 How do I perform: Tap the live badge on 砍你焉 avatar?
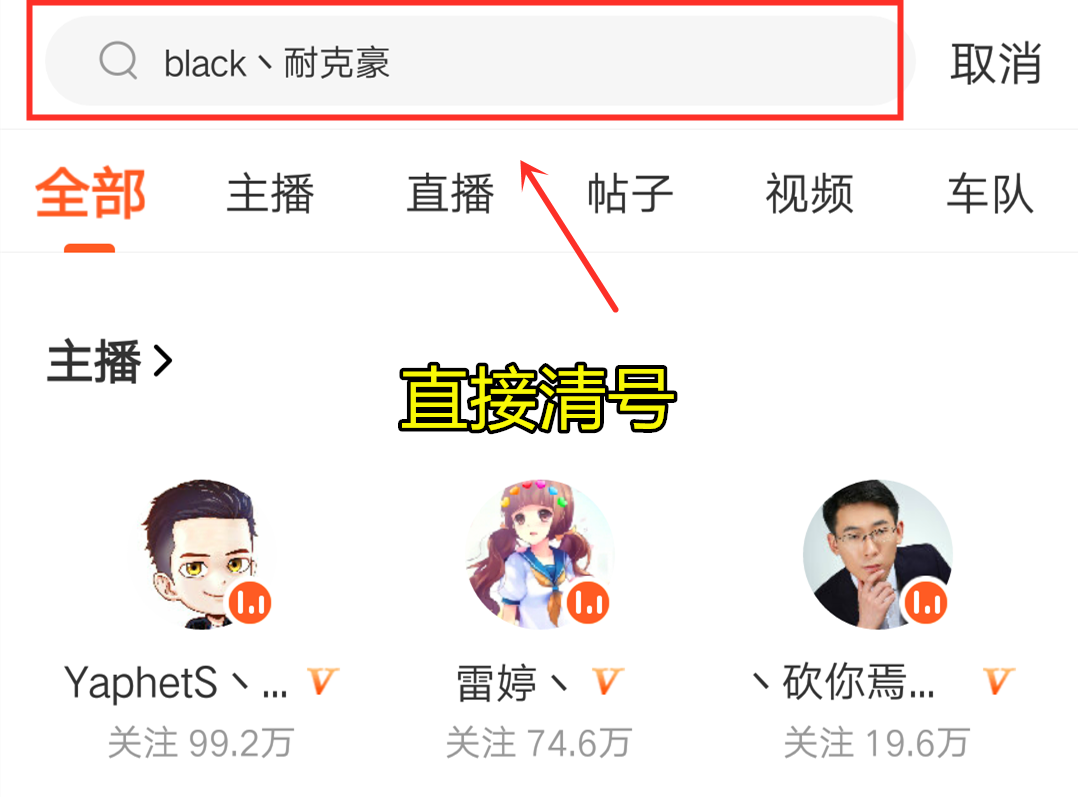point(926,602)
